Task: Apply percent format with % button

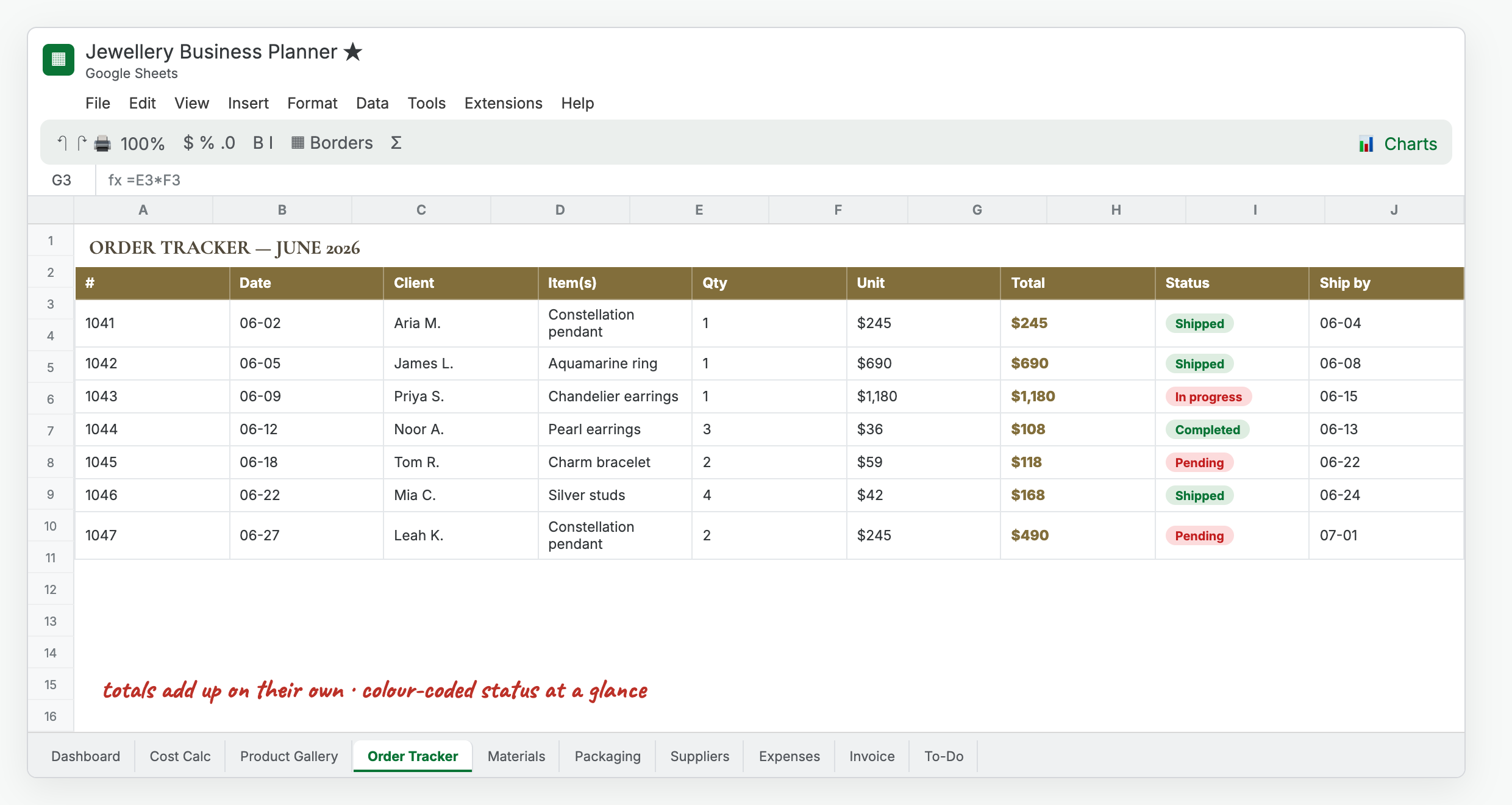Action: pyautogui.click(x=207, y=143)
